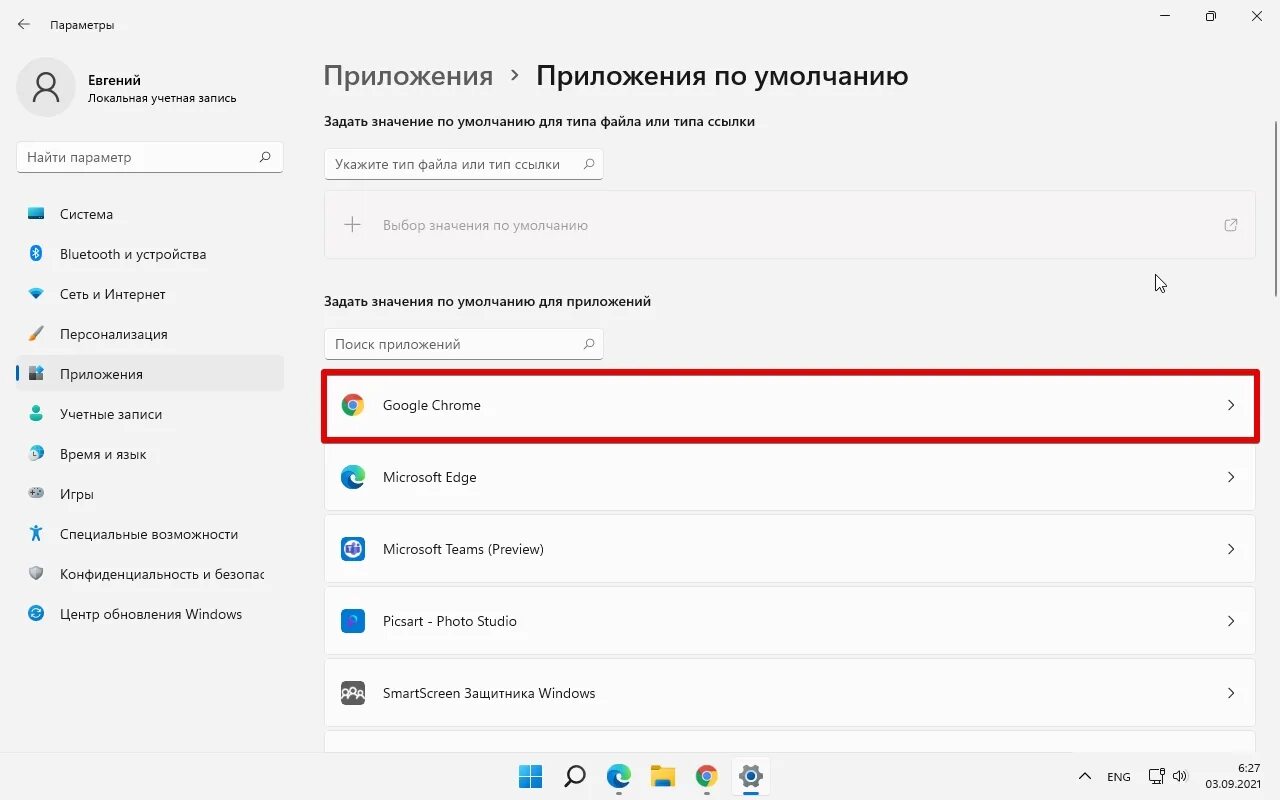Image resolution: width=1280 pixels, height=800 pixels.
Task: Open Сеть и Интернет section
Action: click(150, 294)
